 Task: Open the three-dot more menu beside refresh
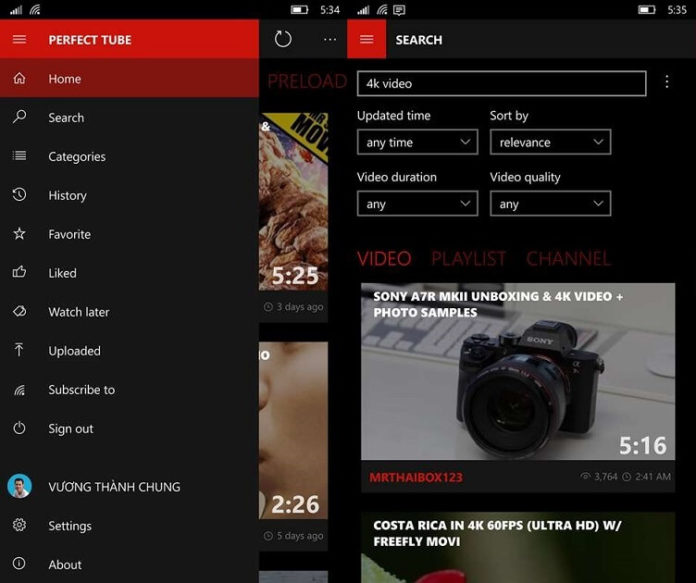330,40
